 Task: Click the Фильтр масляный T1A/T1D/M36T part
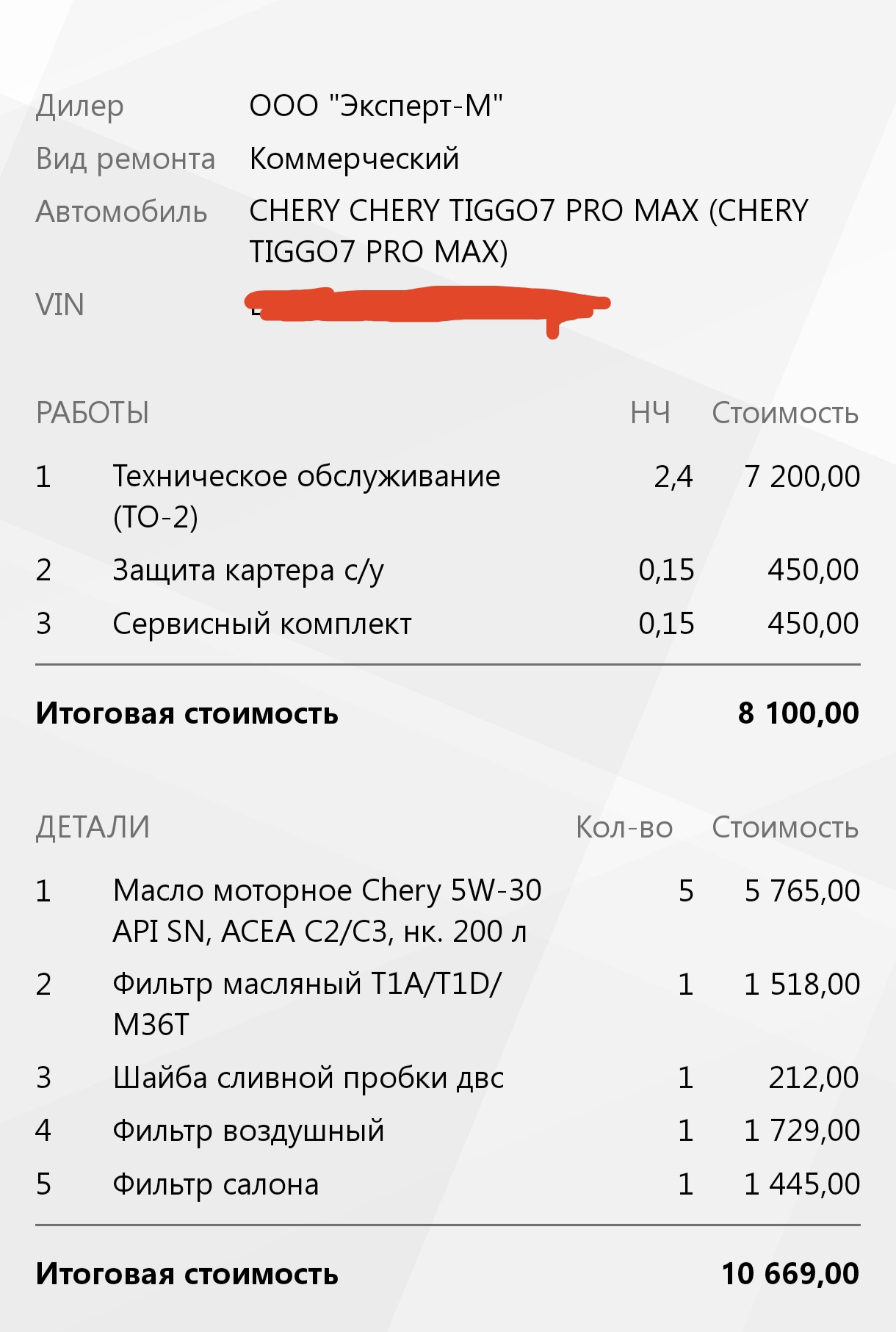pos(306,1004)
